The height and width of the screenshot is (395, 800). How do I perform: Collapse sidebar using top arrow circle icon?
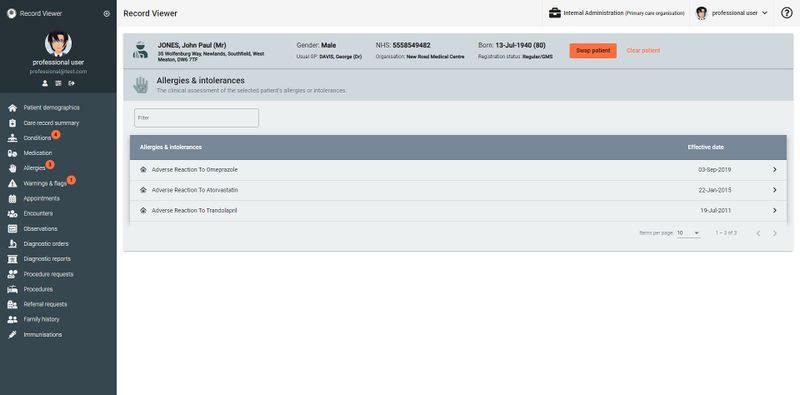(107, 14)
